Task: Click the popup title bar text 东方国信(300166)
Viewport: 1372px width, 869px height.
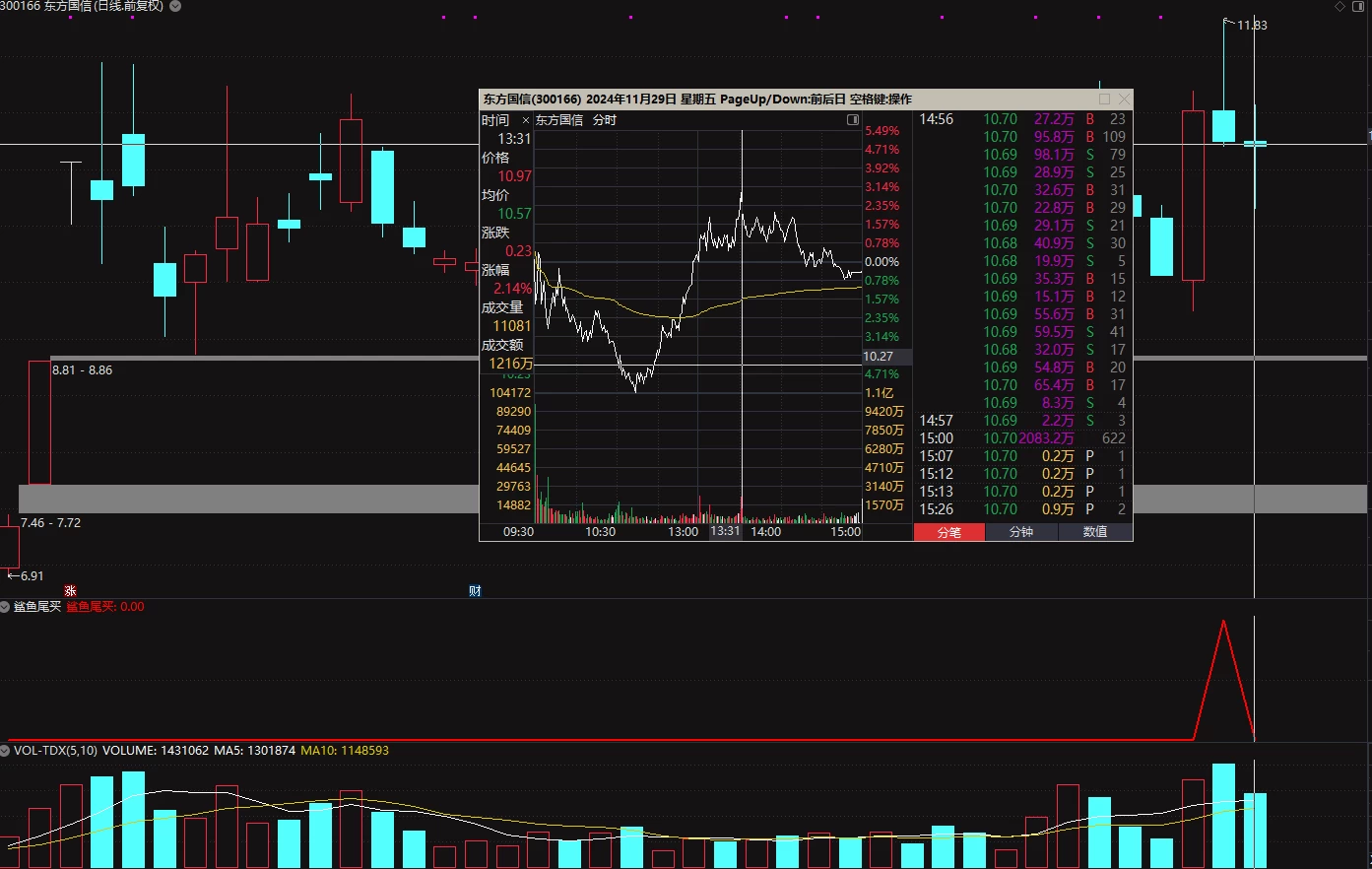Action: (x=532, y=99)
